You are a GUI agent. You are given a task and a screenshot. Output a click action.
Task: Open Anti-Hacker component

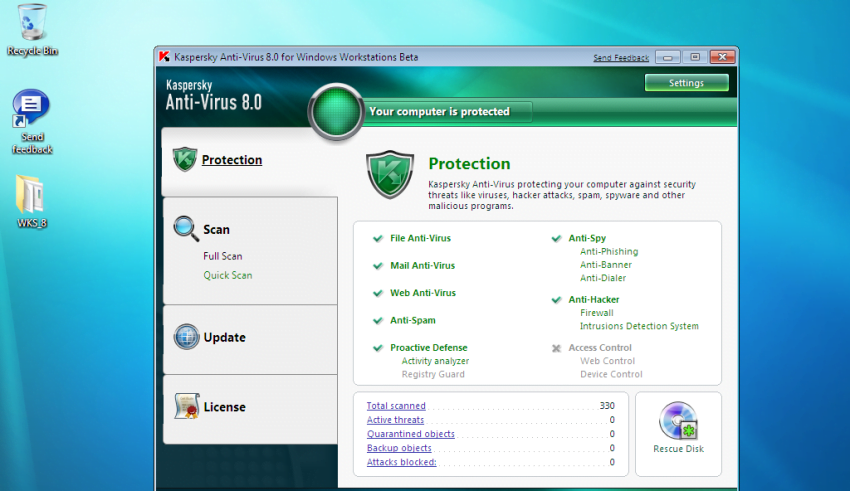click(x=594, y=299)
